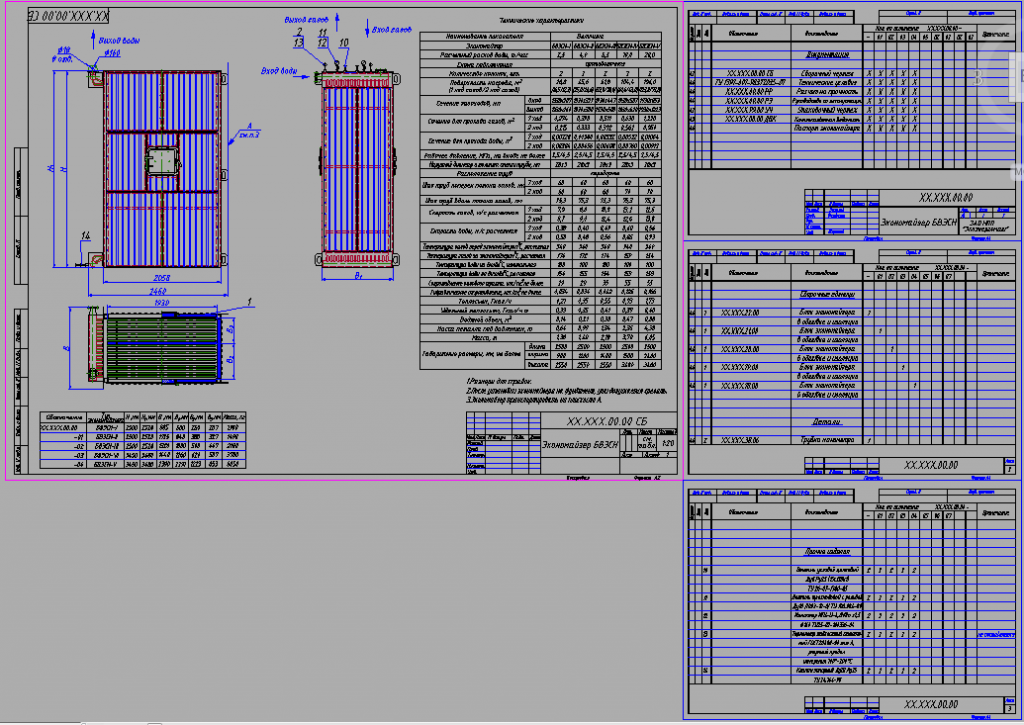The height and width of the screenshot is (725, 1024).
Task: Click 'Экономайзер БВЭСН' in first specification sheet
Action: (x=919, y=223)
